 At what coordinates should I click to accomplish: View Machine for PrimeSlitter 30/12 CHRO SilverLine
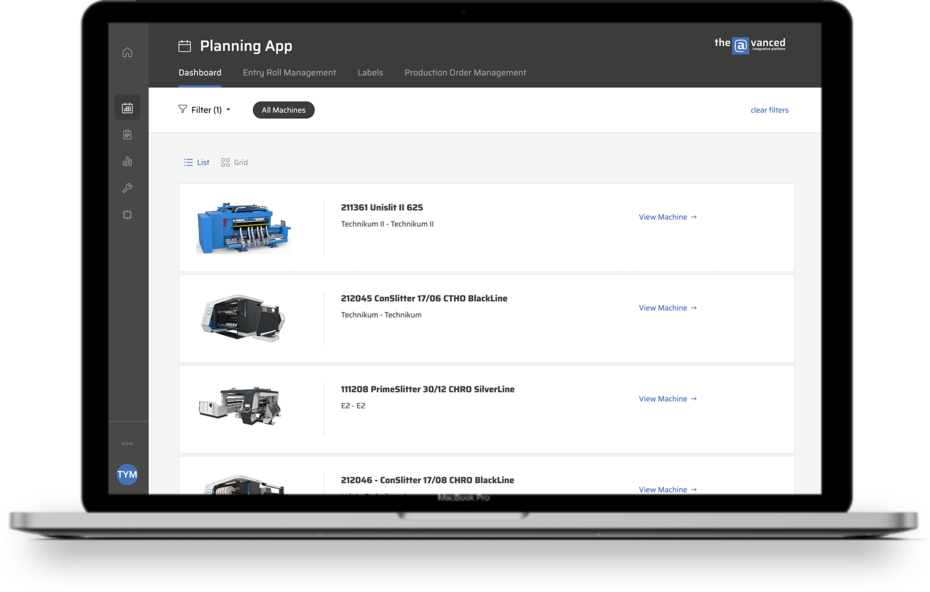point(667,399)
